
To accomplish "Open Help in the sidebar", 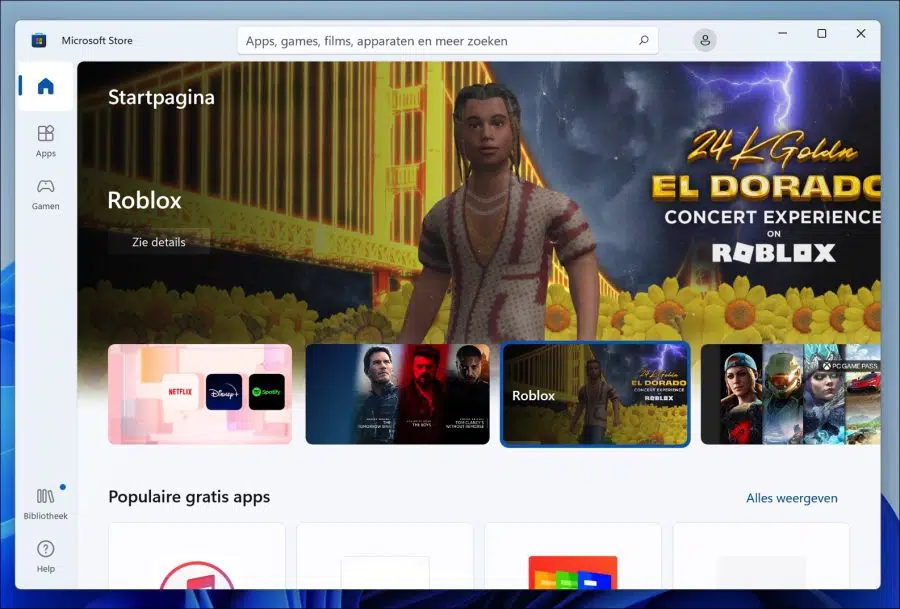I will coord(46,557).
